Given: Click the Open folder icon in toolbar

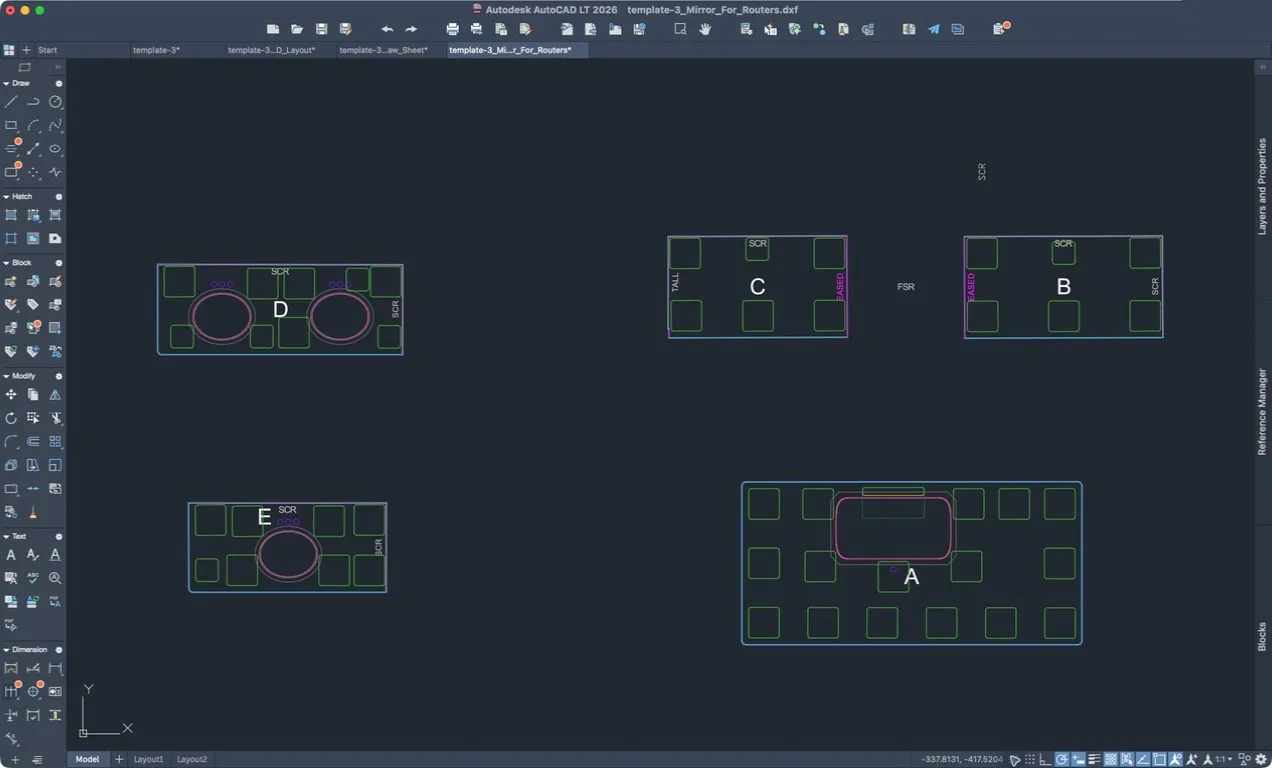Looking at the screenshot, I should [297, 29].
